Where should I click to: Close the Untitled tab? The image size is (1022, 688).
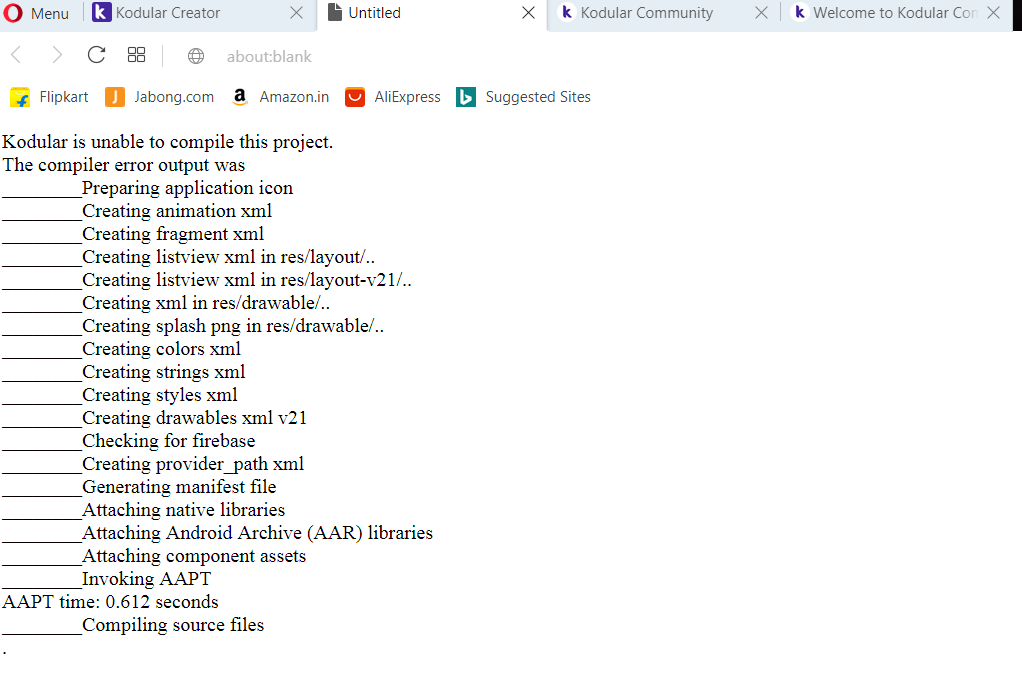[x=529, y=13]
